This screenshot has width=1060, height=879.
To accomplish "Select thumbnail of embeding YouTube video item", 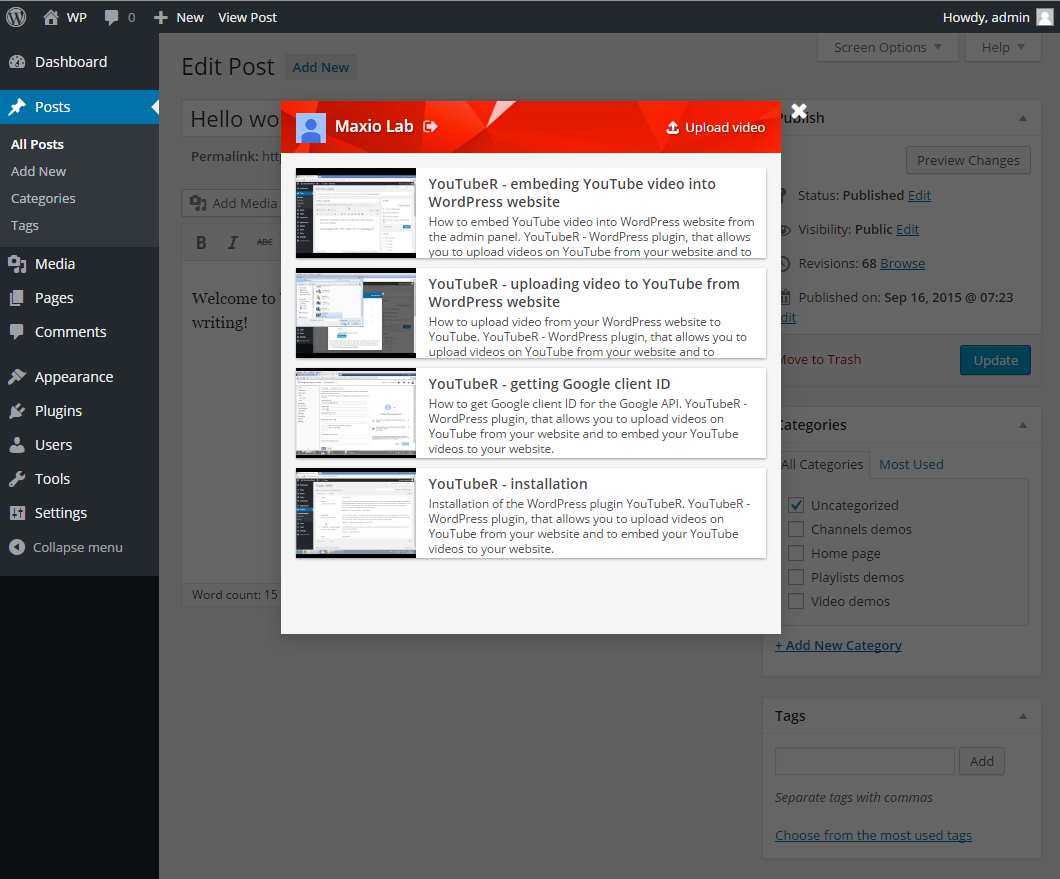I will pos(356,213).
